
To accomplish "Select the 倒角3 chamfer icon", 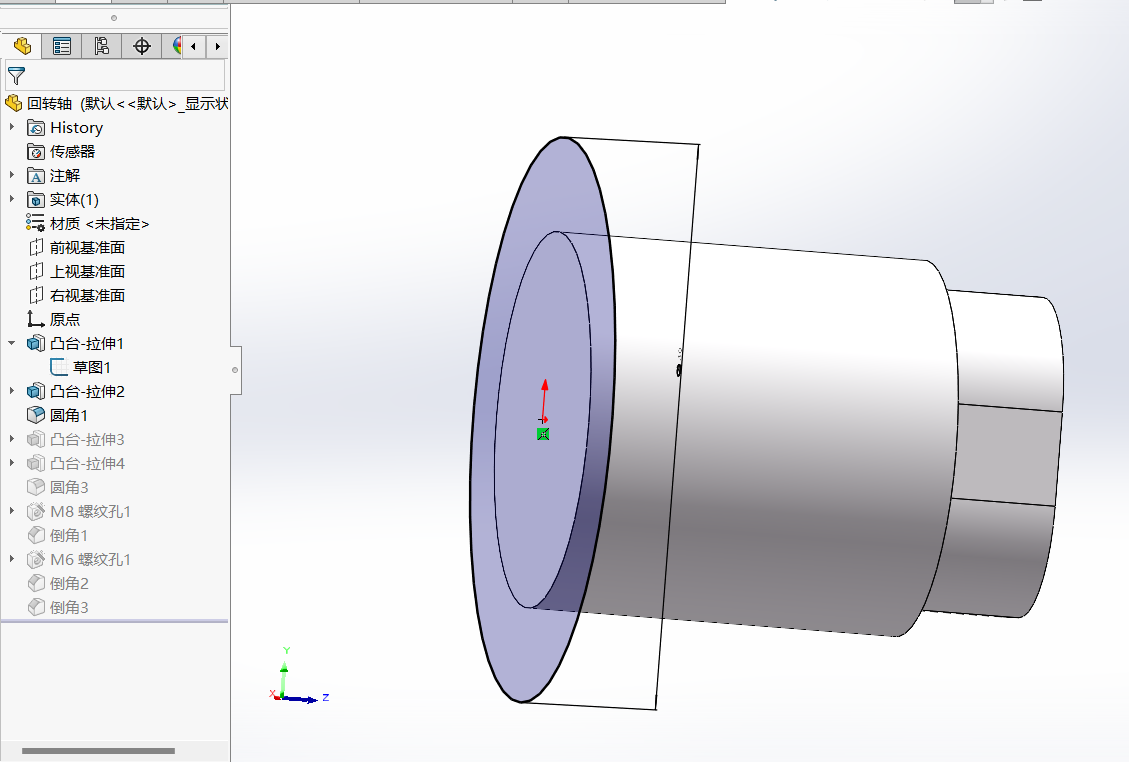I will point(35,607).
